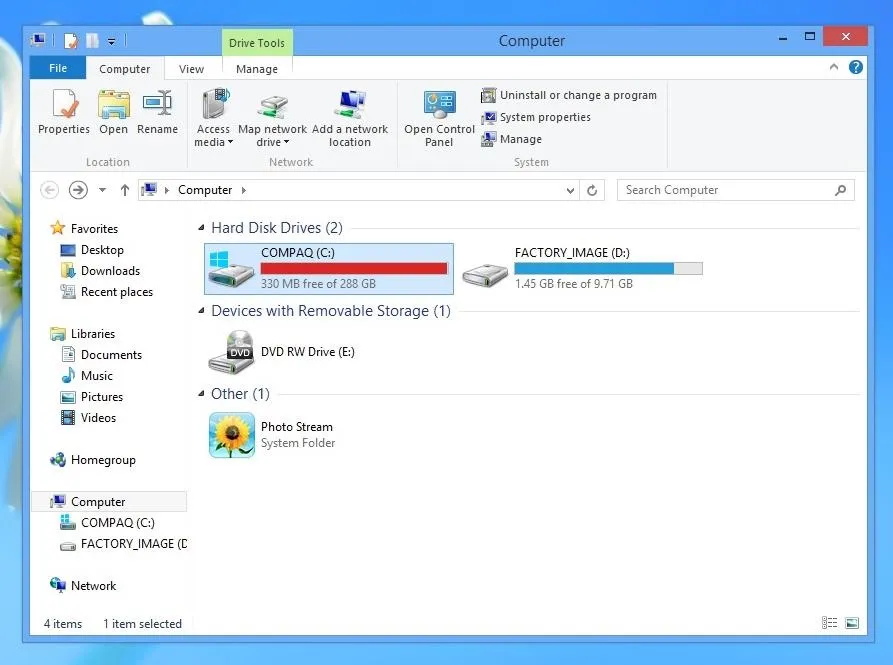Click the Forward navigation arrow
The width and height of the screenshot is (893, 665).
coord(78,190)
